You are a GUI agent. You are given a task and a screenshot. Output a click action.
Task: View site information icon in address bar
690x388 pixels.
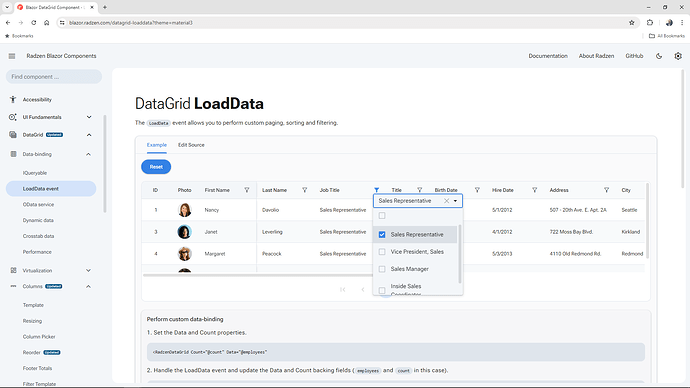62,22
